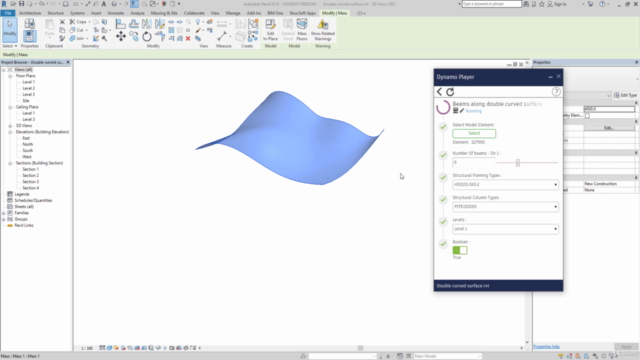Select the Modify tool in ribbon
This screenshot has height=360, width=640.
[x=10, y=30]
